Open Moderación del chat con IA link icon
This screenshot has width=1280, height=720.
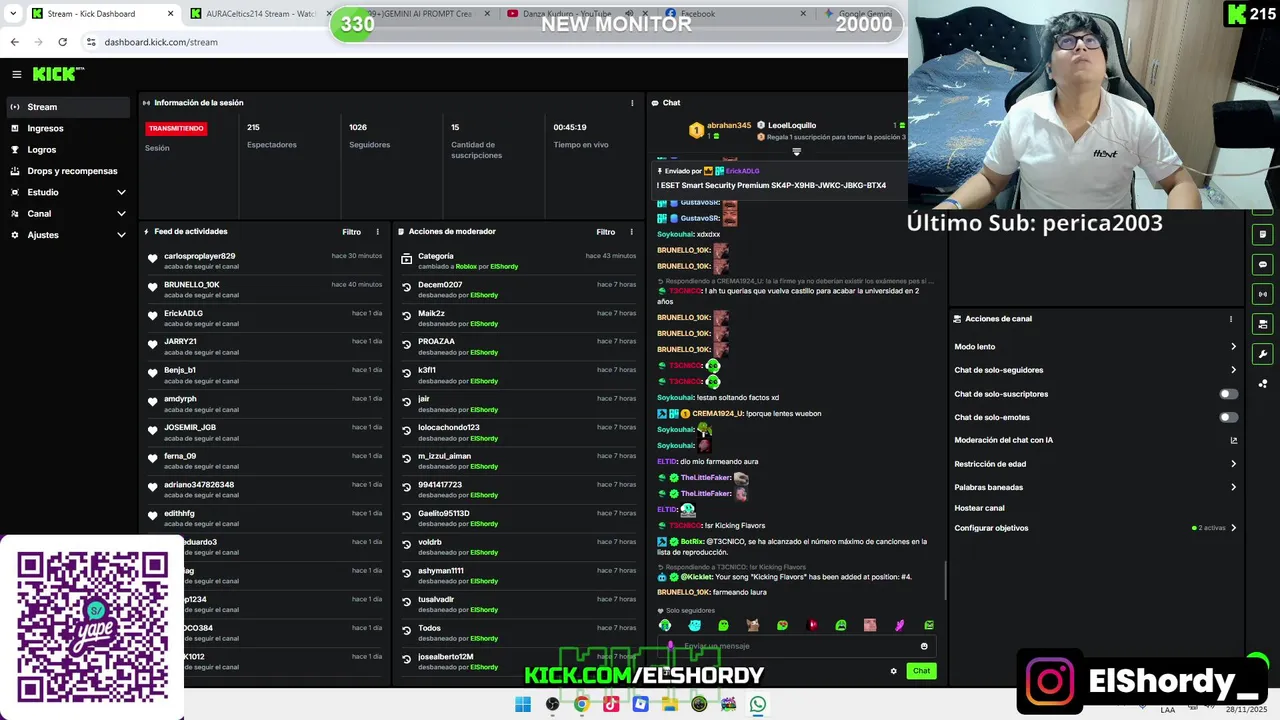point(1233,440)
